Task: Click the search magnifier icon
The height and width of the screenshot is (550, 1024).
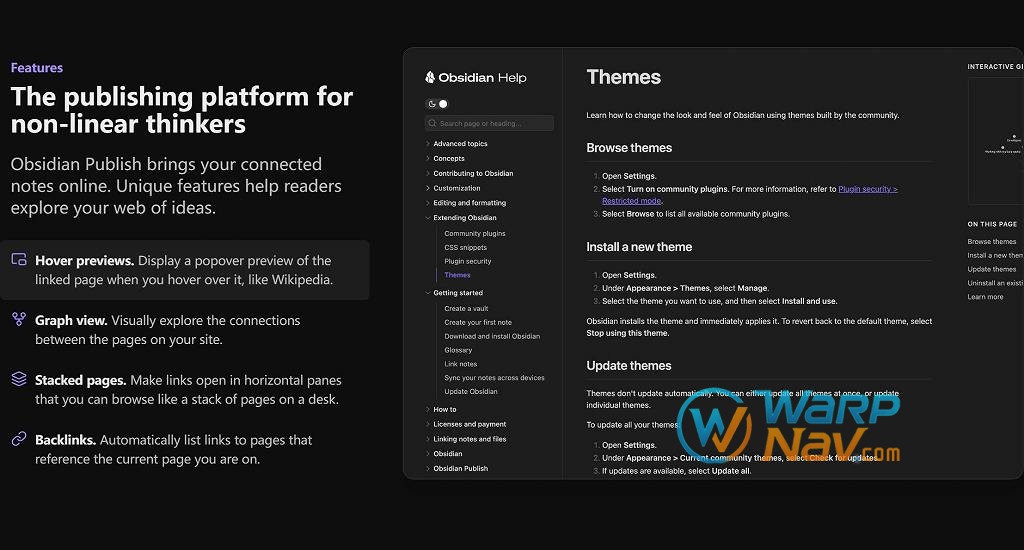Action: (432, 124)
